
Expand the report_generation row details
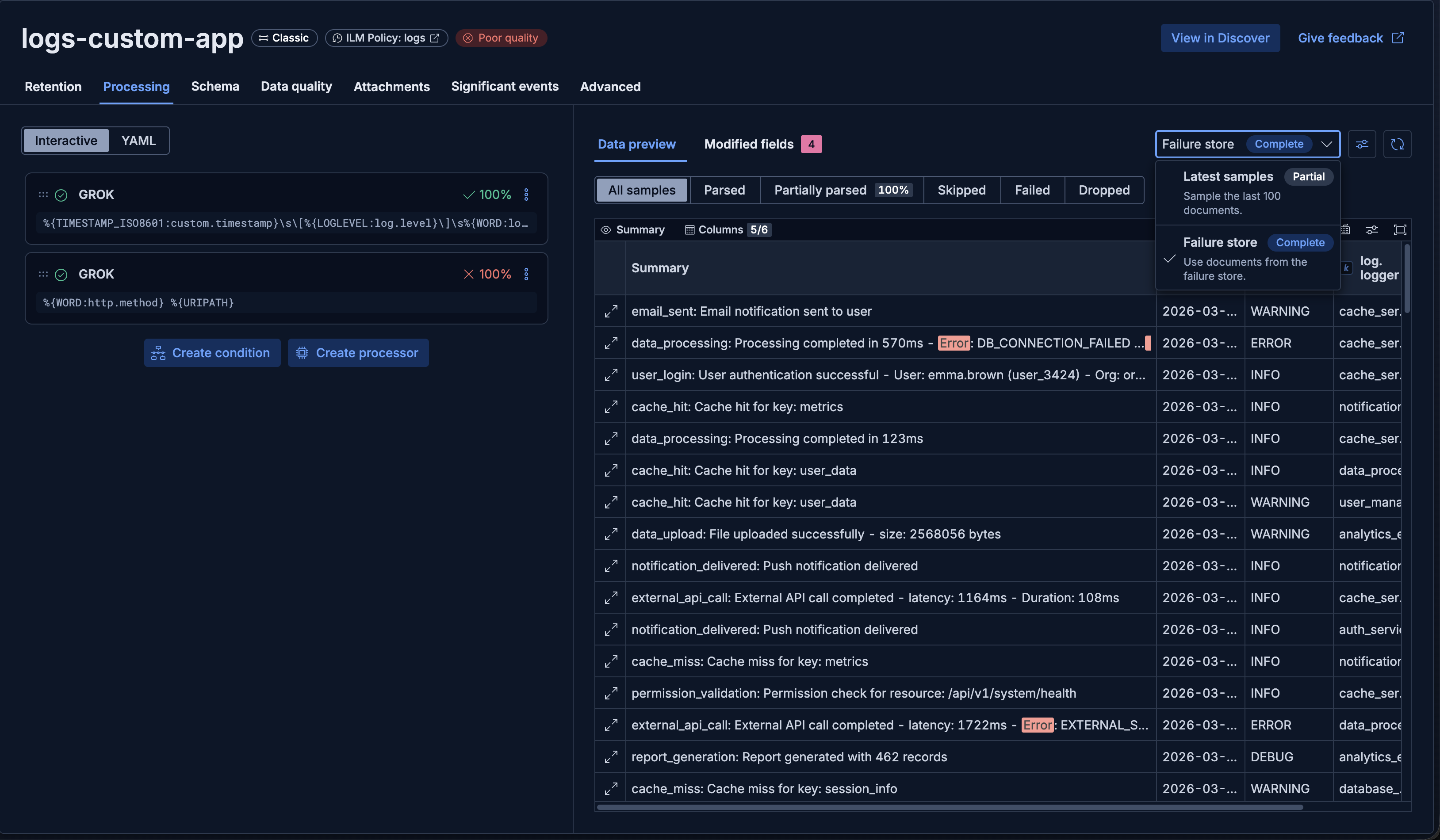[611, 756]
